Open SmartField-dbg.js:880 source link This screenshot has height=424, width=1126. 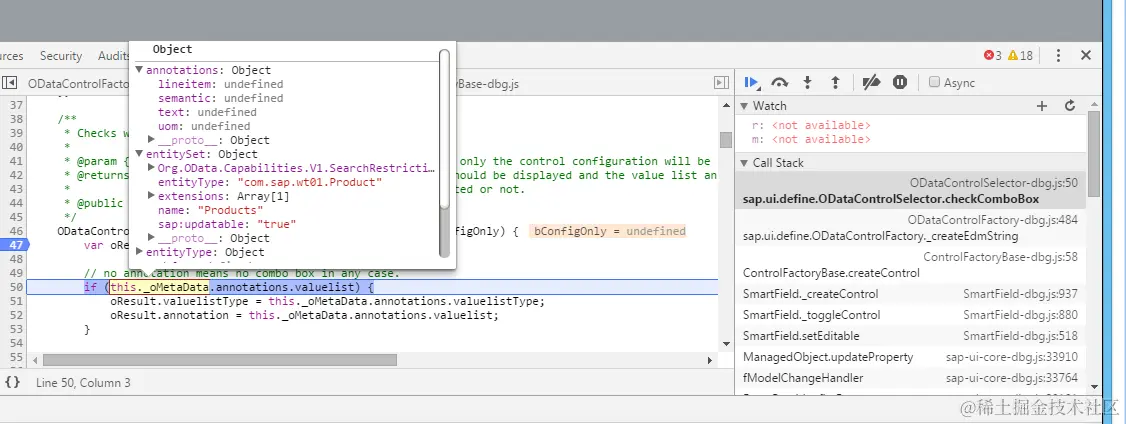(1020, 315)
